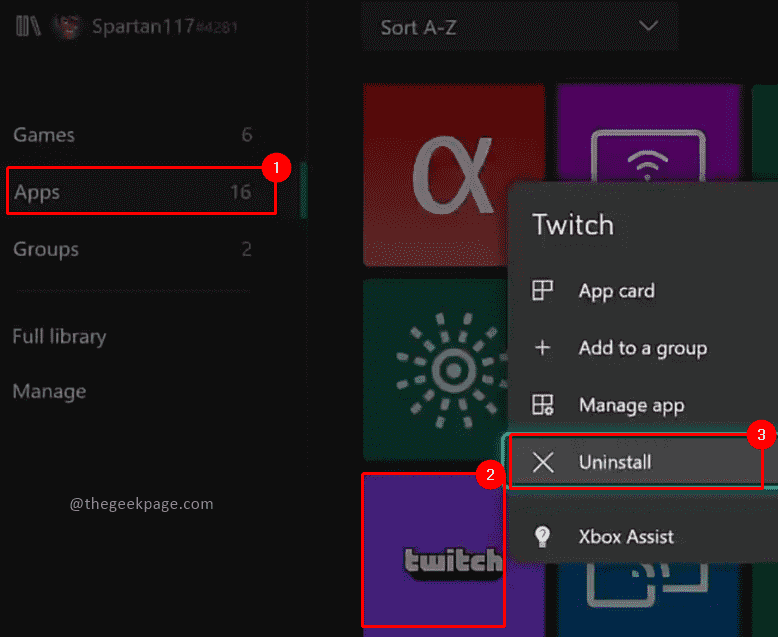Select the blue app tile behind menu
Screen dimensions: 778x637
tap(649, 599)
